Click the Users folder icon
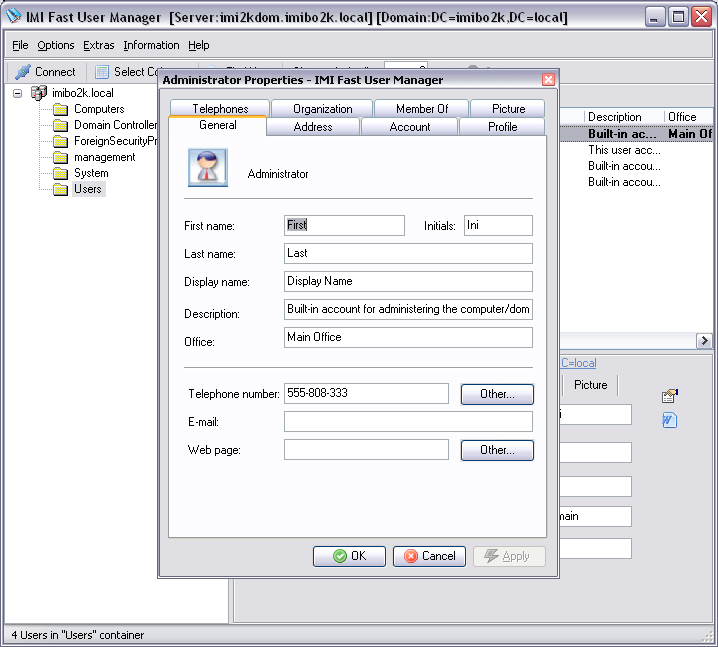The image size is (718, 647). coord(60,190)
